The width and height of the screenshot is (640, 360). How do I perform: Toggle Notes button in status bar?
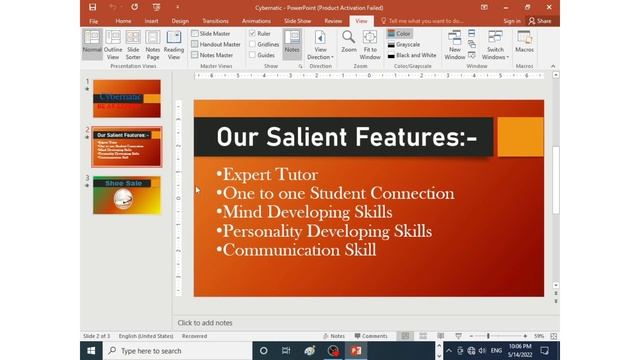334,336
